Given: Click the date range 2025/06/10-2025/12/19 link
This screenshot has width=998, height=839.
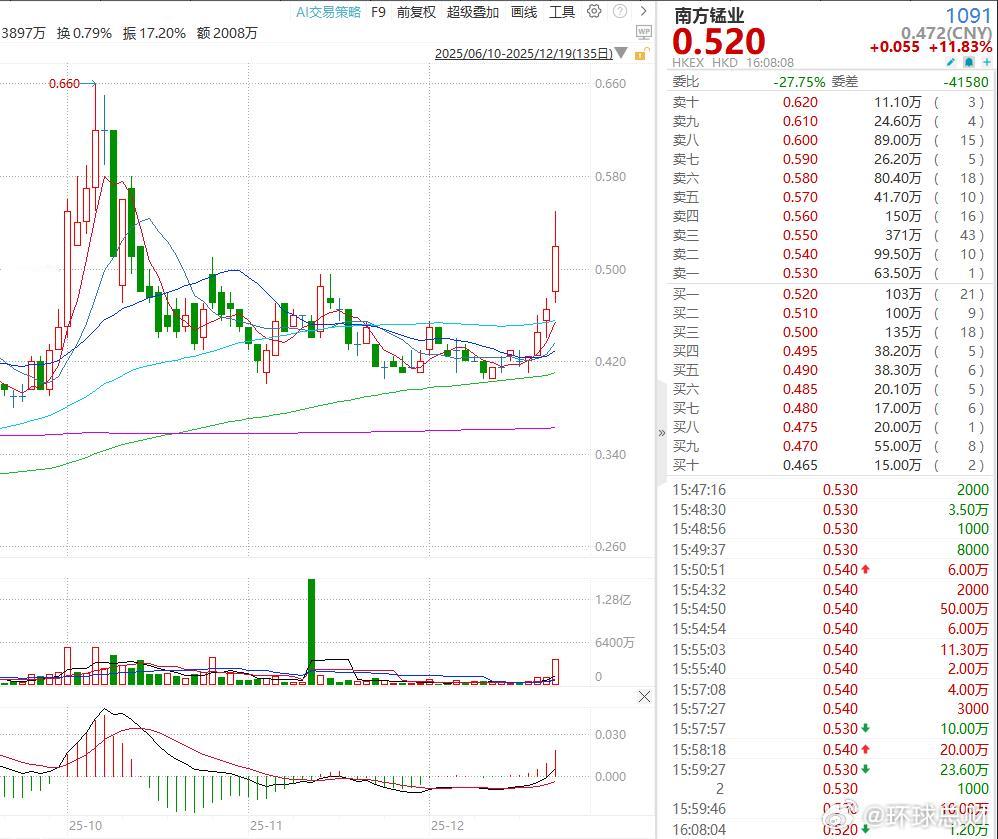Looking at the screenshot, I should click(x=523, y=53).
